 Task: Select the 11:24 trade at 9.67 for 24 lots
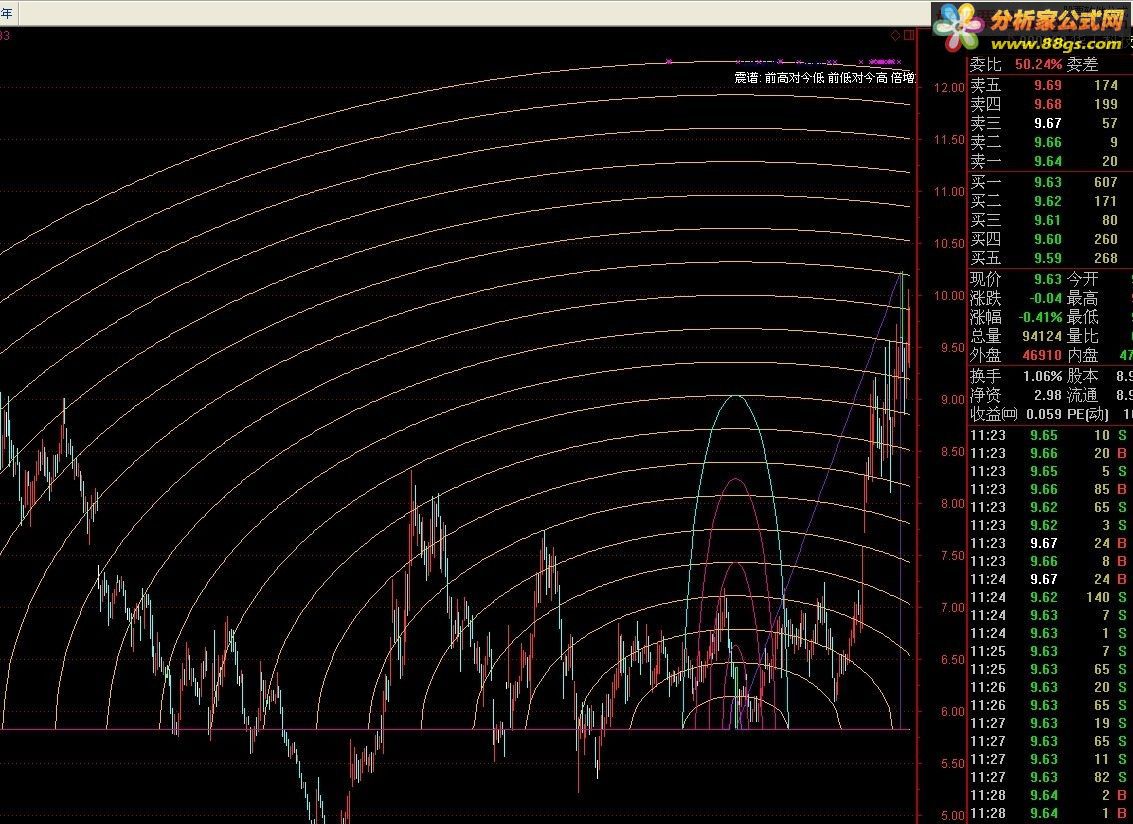1049,580
